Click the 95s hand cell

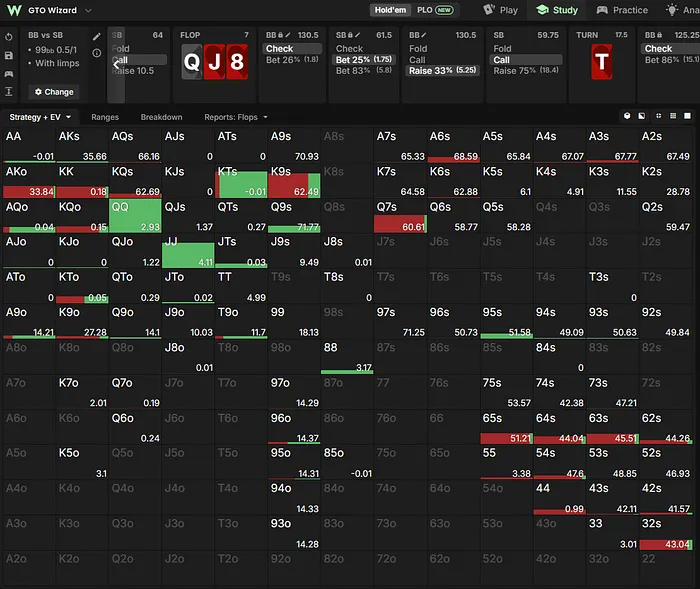pos(506,322)
